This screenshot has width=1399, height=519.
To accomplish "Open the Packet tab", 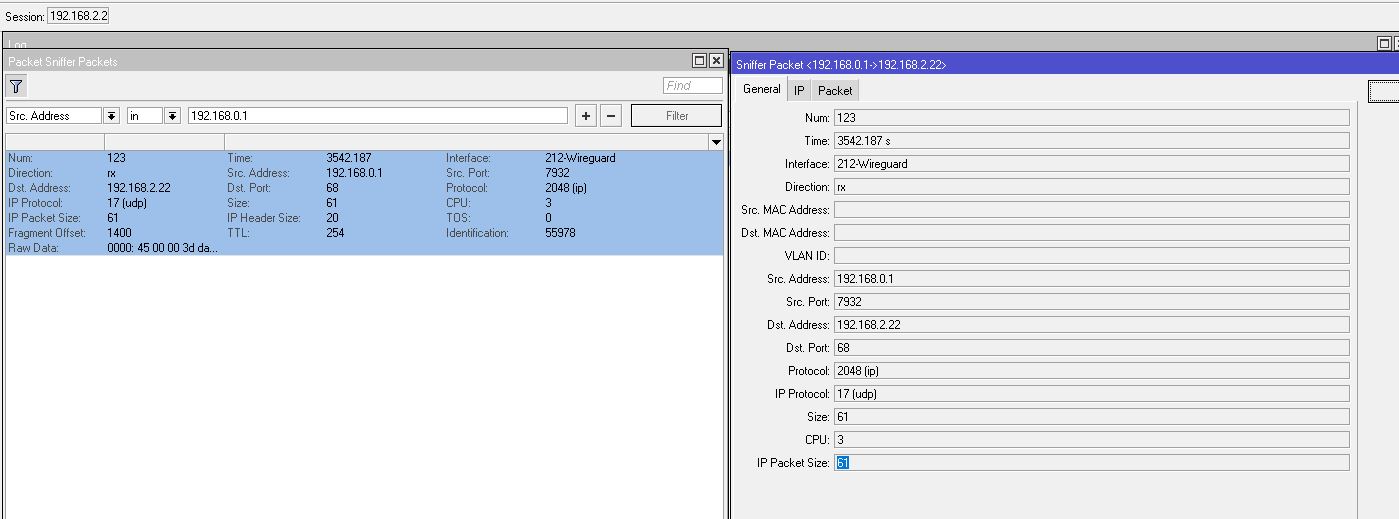I will point(835,91).
